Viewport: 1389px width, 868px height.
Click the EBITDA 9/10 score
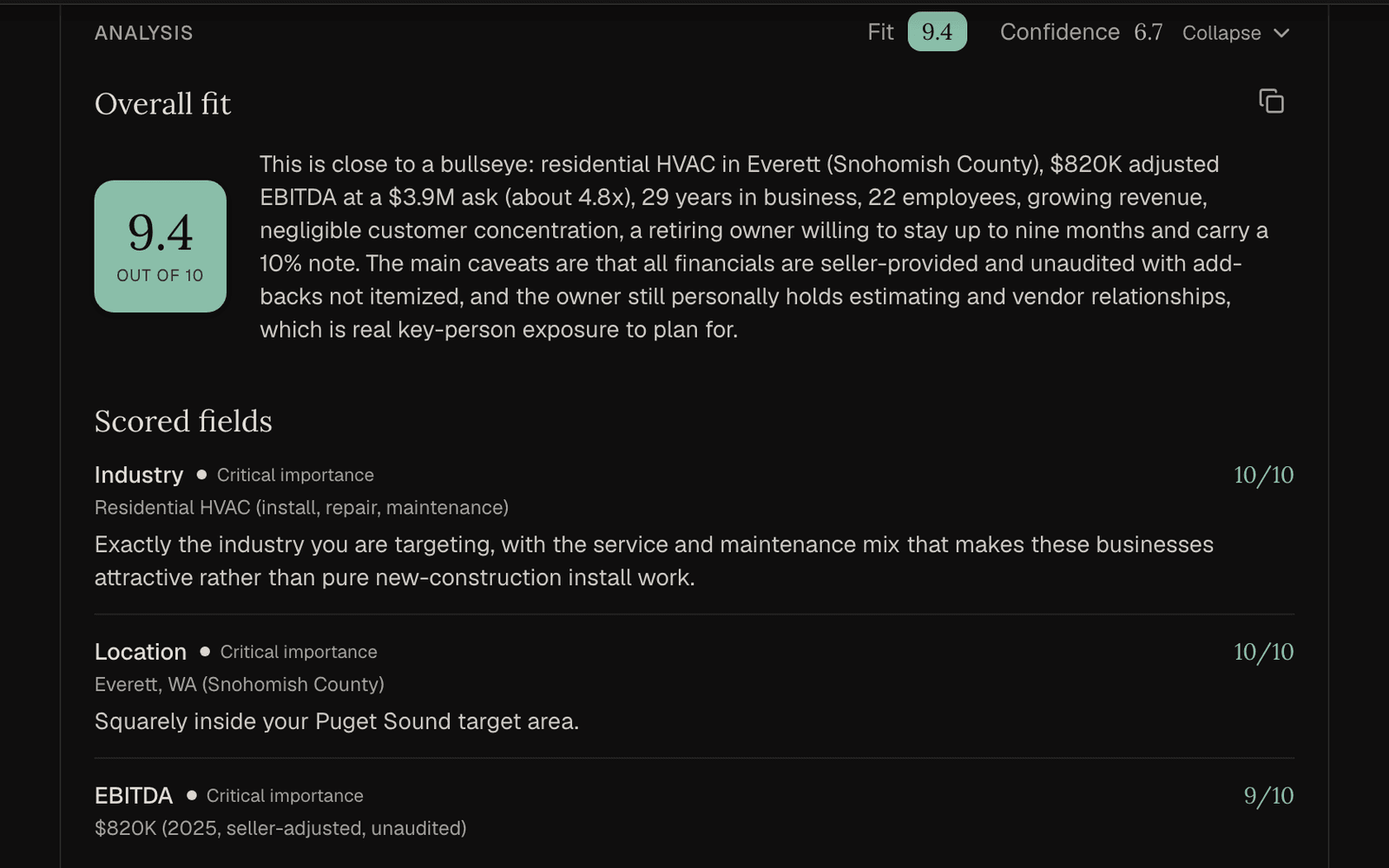coord(1269,796)
